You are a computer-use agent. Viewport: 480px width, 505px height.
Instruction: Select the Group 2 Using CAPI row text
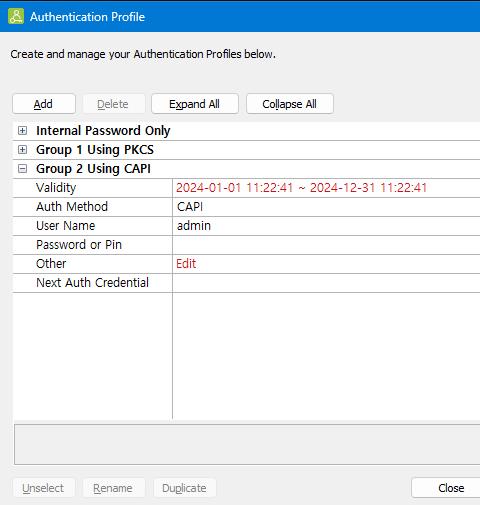click(93, 169)
